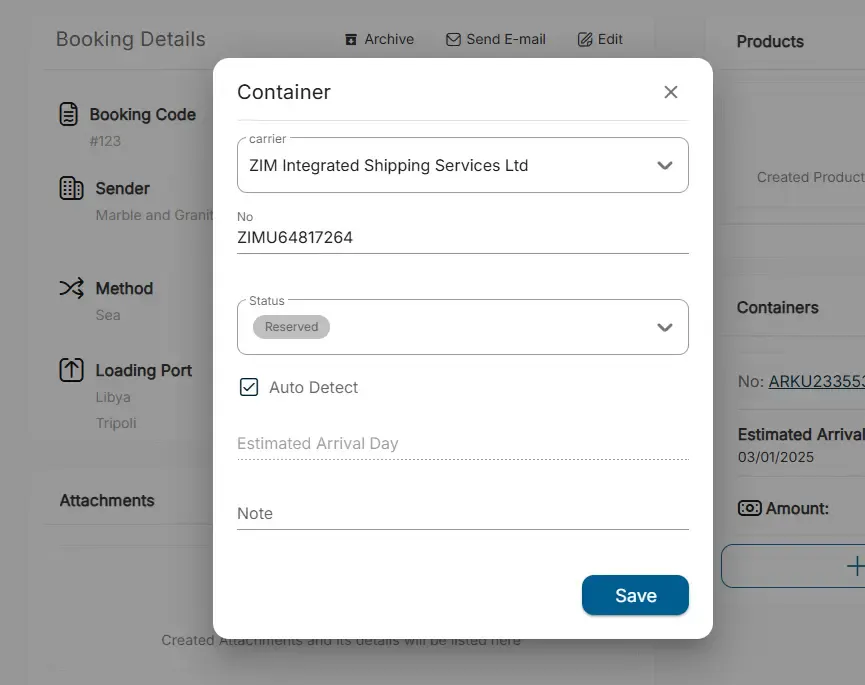Image resolution: width=865 pixels, height=685 pixels.
Task: Click the Reserved status chip
Action: [291, 327]
